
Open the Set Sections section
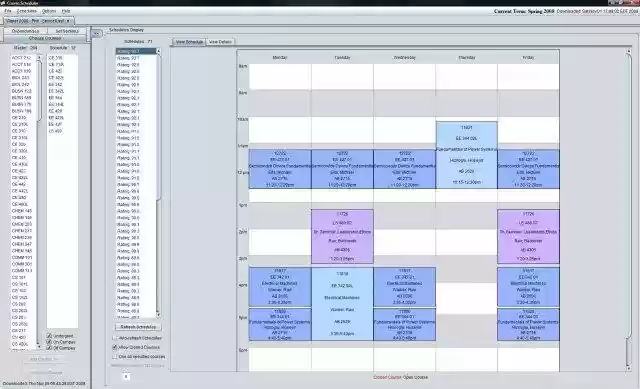tap(67, 31)
